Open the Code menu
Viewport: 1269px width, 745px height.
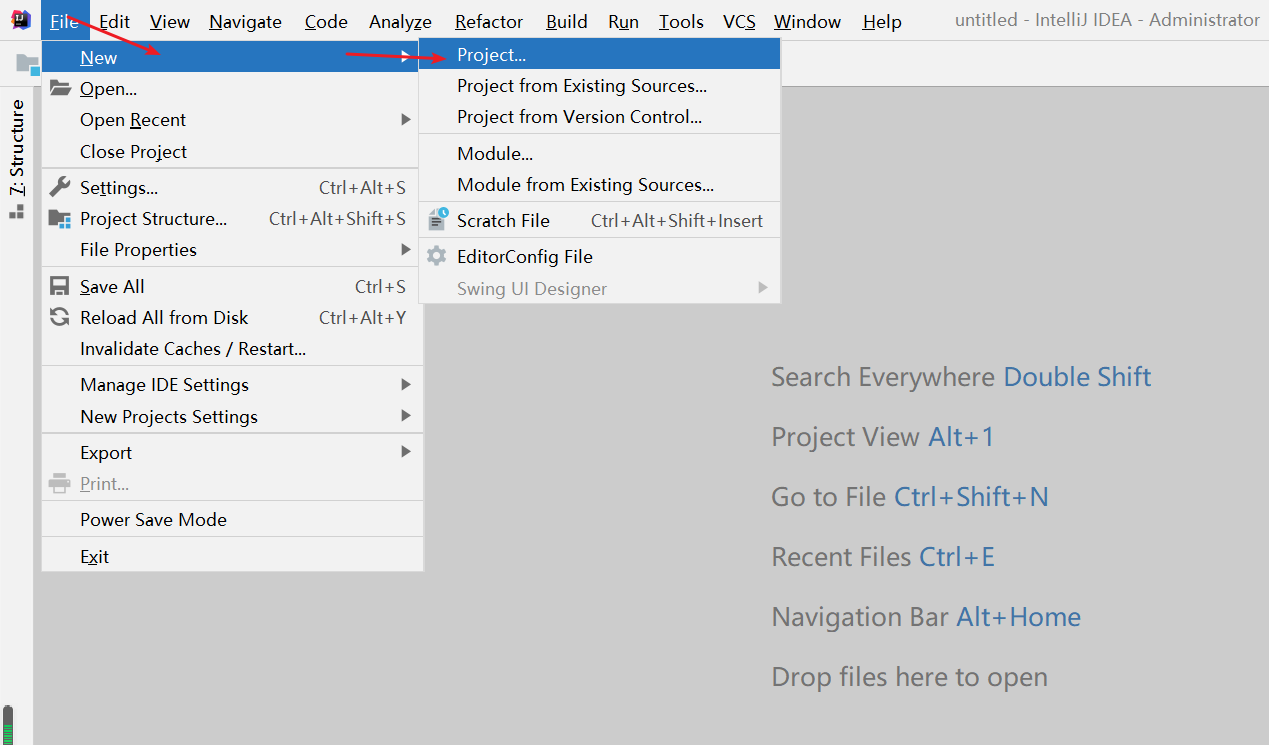(326, 21)
